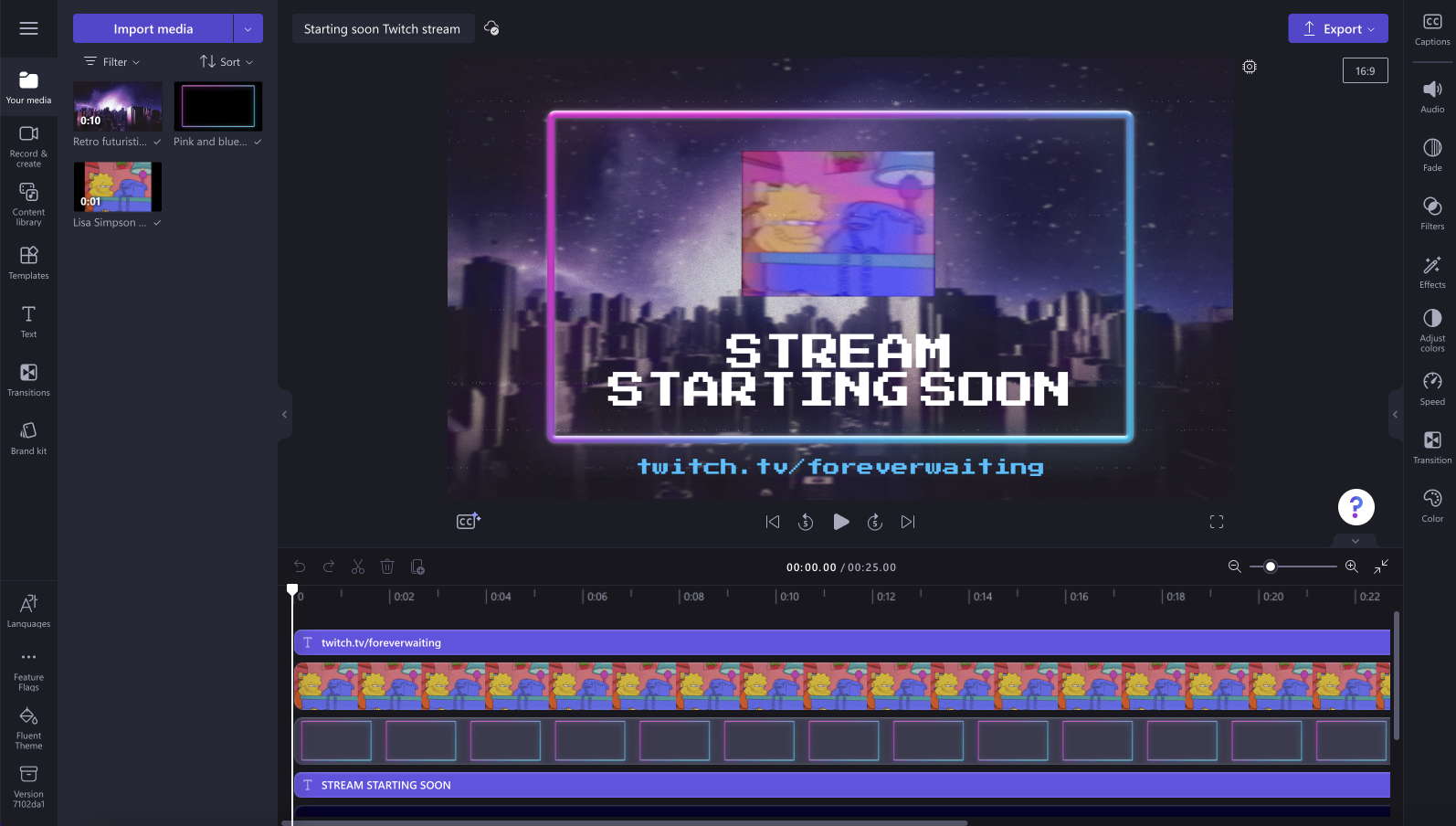Open the Content library panel
Viewport: 1456px width, 826px height.
[x=28, y=204]
